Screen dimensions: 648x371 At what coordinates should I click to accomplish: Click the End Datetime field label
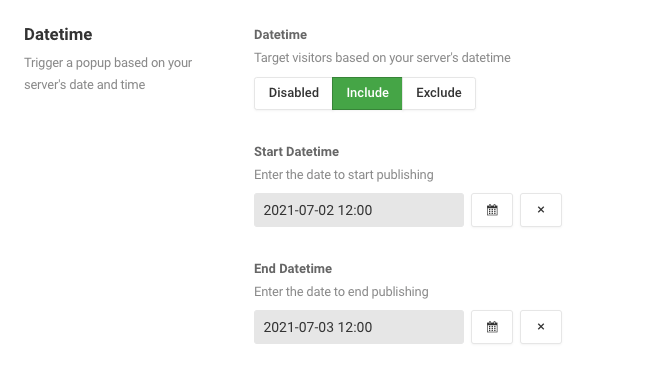click(293, 269)
